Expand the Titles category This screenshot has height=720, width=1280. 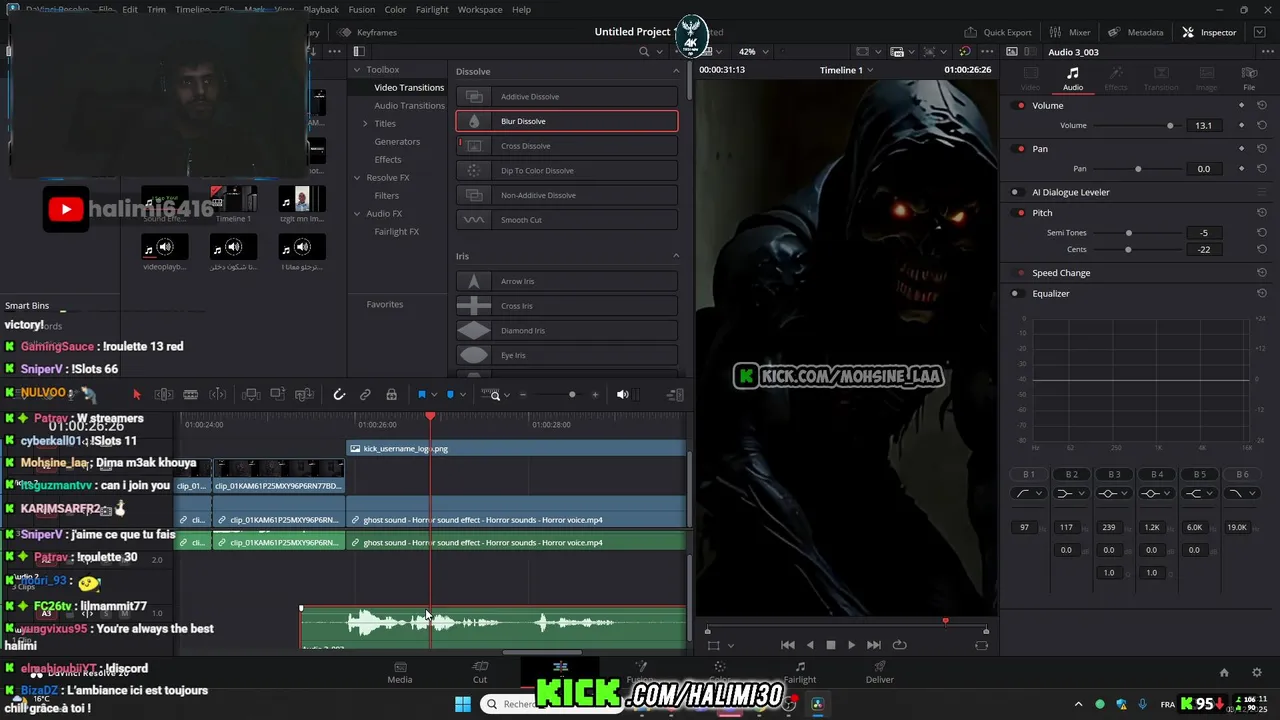click(x=365, y=123)
